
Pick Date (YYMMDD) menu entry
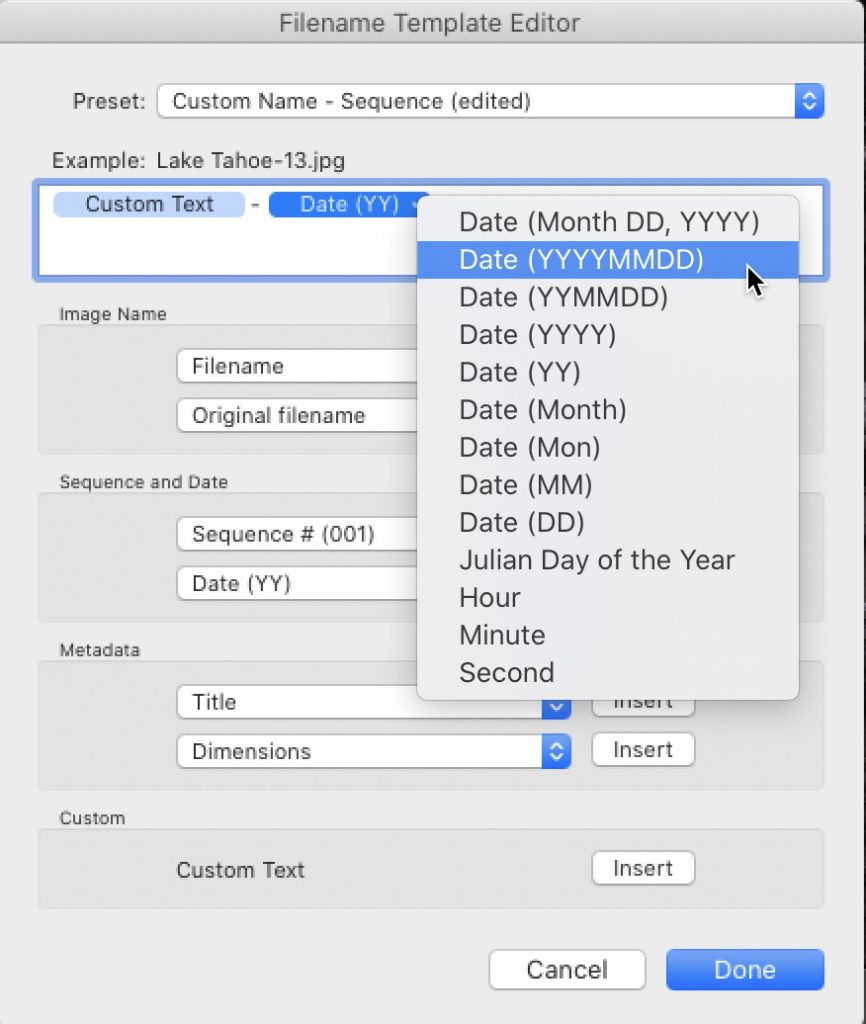[563, 297]
